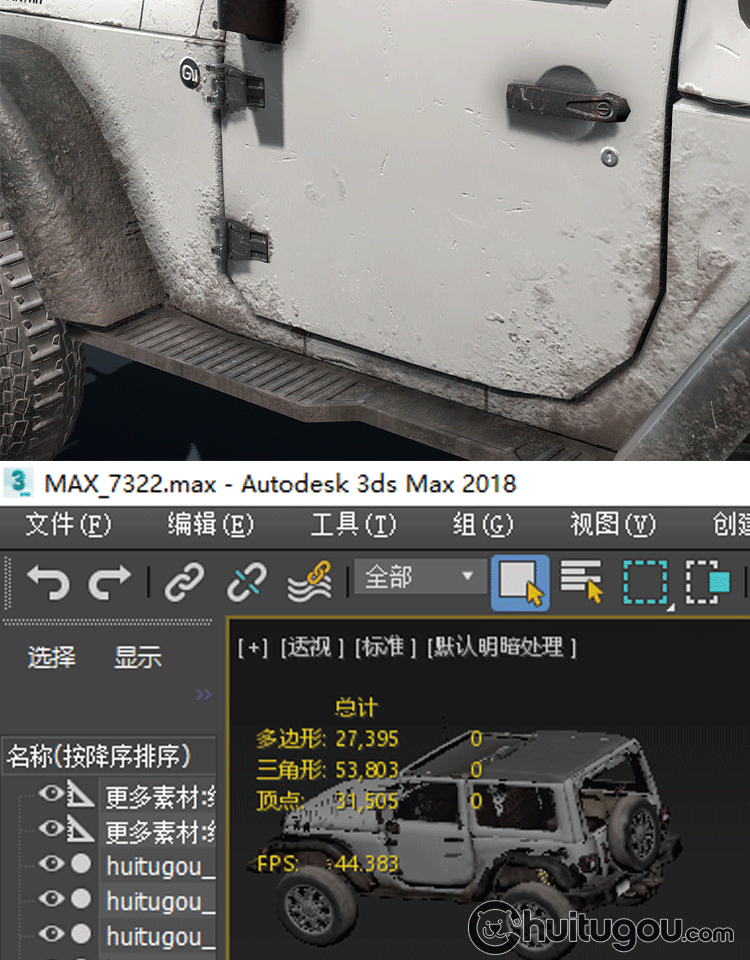This screenshot has width=750, height=960.
Task: Click the [透视] viewport view label
Action: (x=312, y=648)
